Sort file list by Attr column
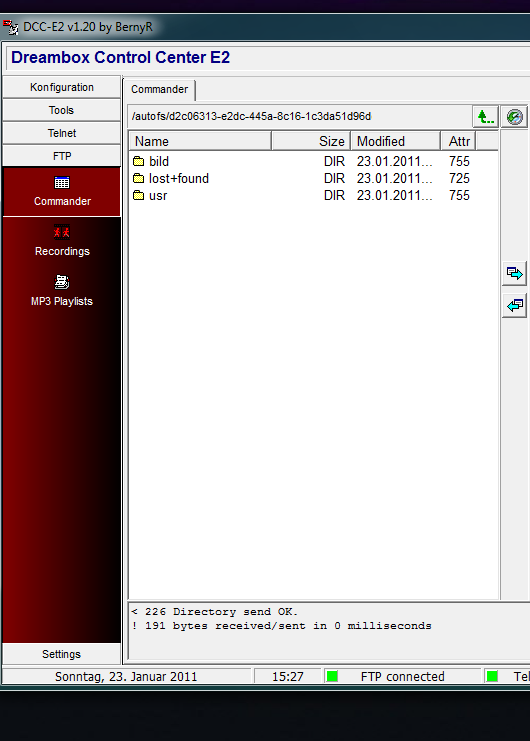This screenshot has width=530, height=741. pos(459,141)
